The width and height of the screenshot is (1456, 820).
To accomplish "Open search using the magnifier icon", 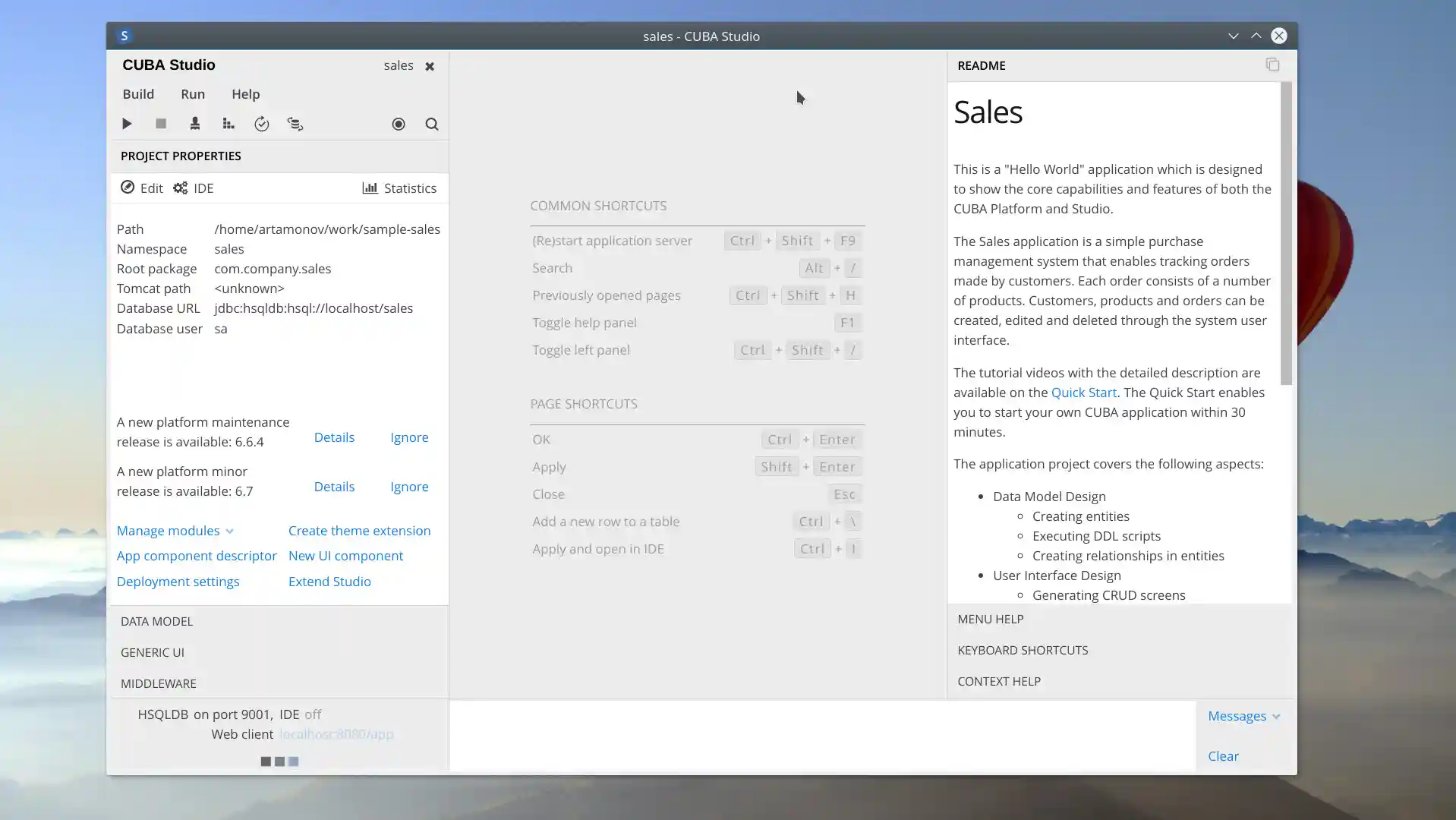I will pos(431,124).
